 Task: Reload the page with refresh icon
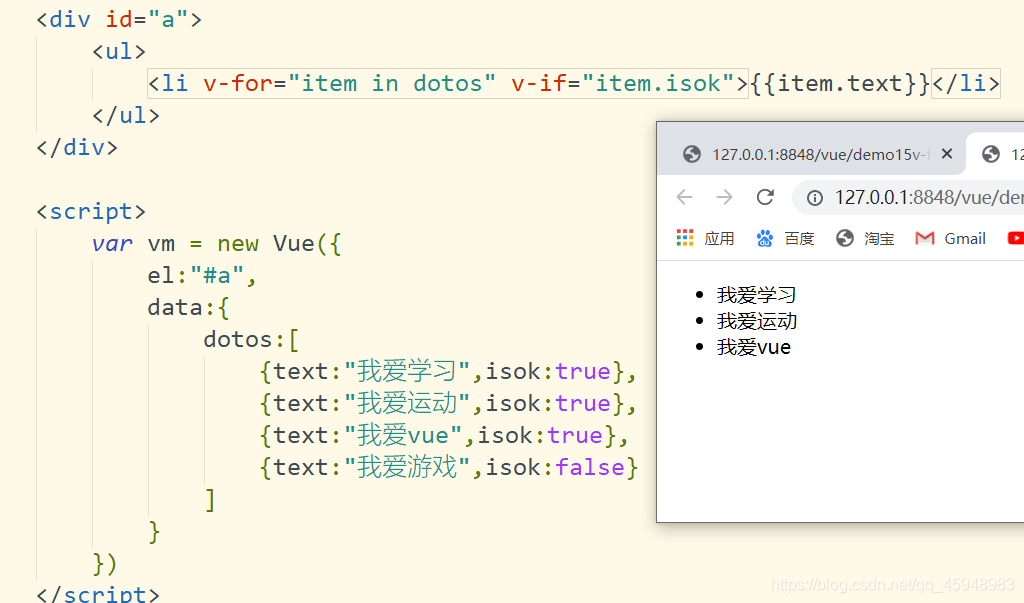coord(765,197)
